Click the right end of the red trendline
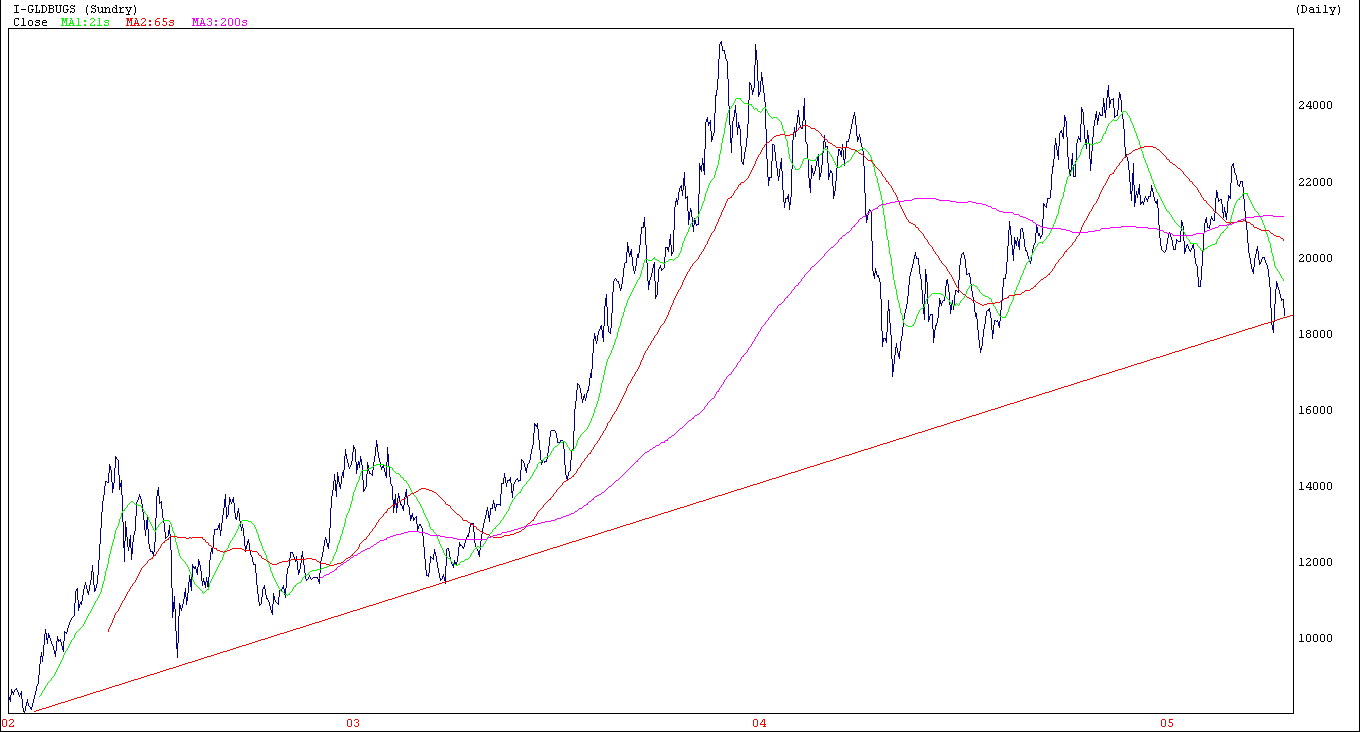This screenshot has width=1360, height=732. click(1291, 316)
